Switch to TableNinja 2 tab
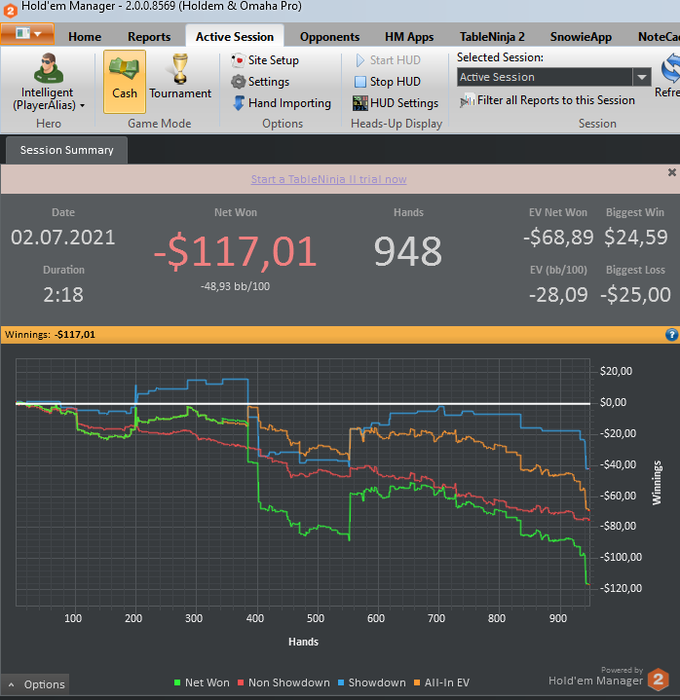Screen dimensions: 680x700 tap(492, 37)
